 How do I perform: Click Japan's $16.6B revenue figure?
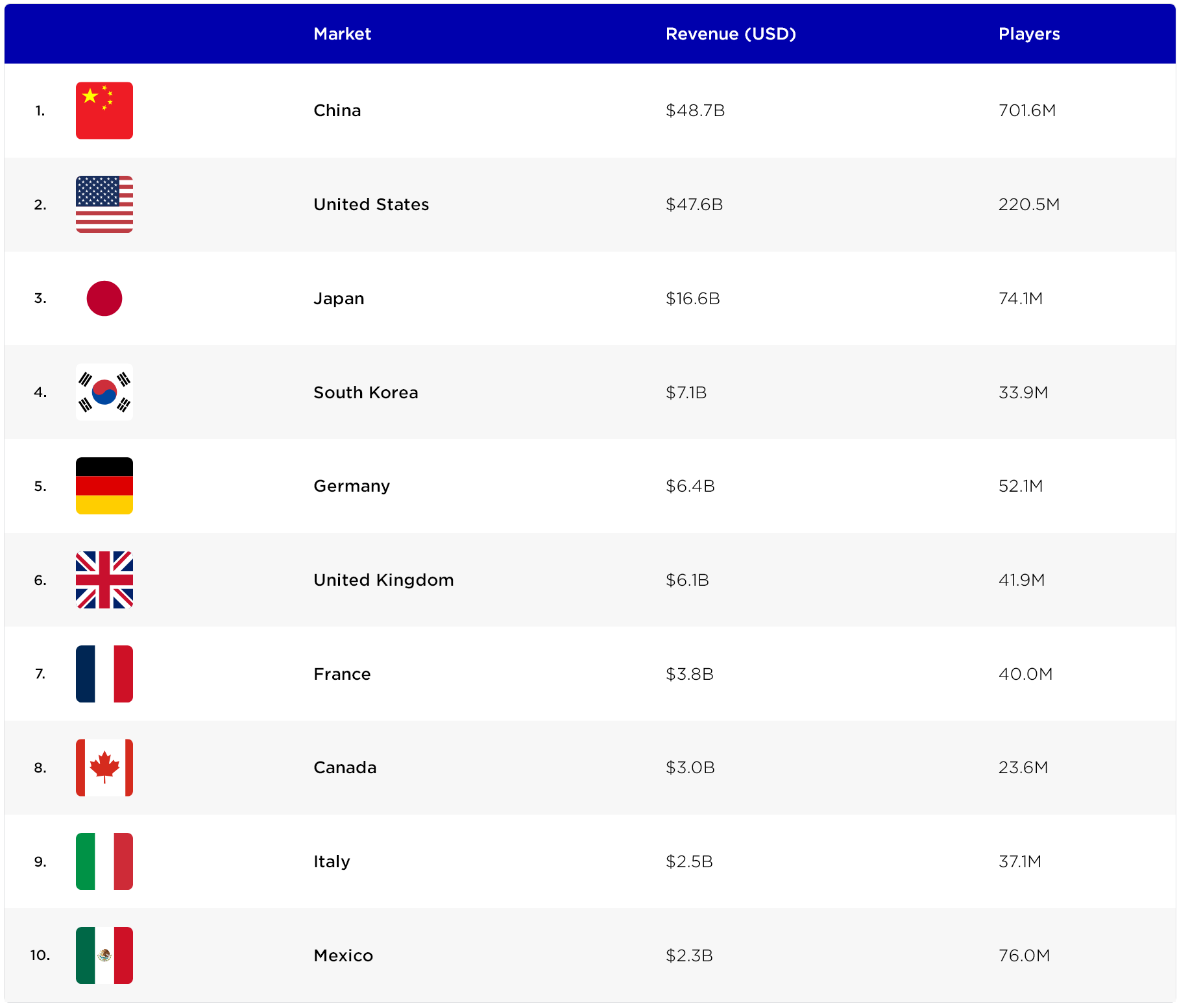(692, 298)
